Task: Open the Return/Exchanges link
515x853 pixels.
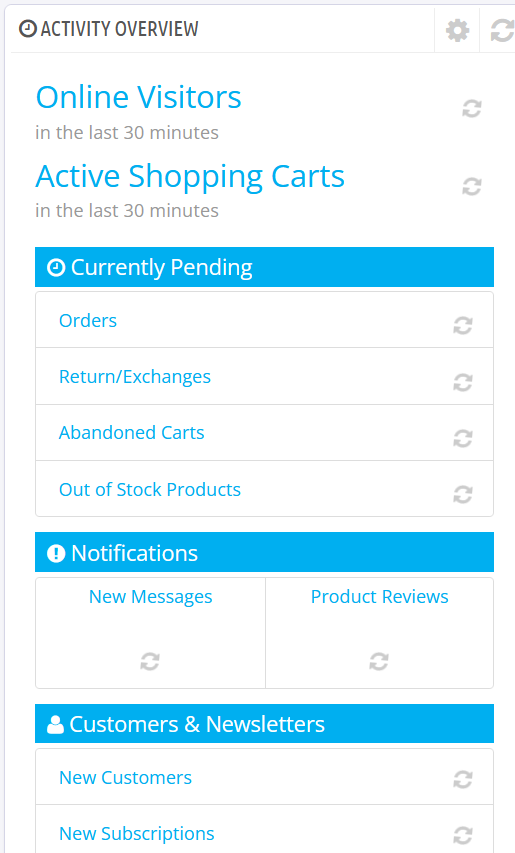Action: [135, 376]
